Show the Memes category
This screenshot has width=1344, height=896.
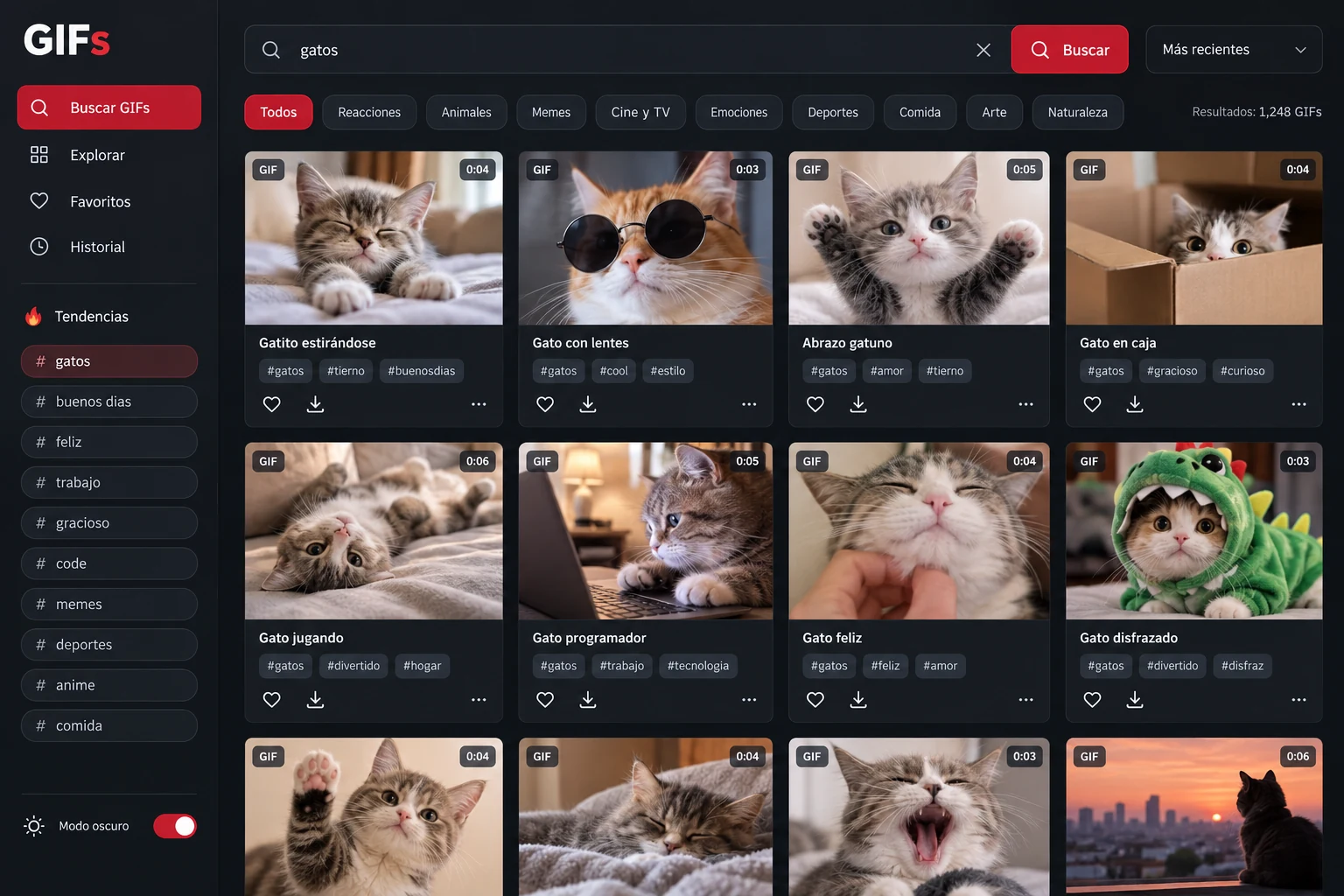click(551, 112)
